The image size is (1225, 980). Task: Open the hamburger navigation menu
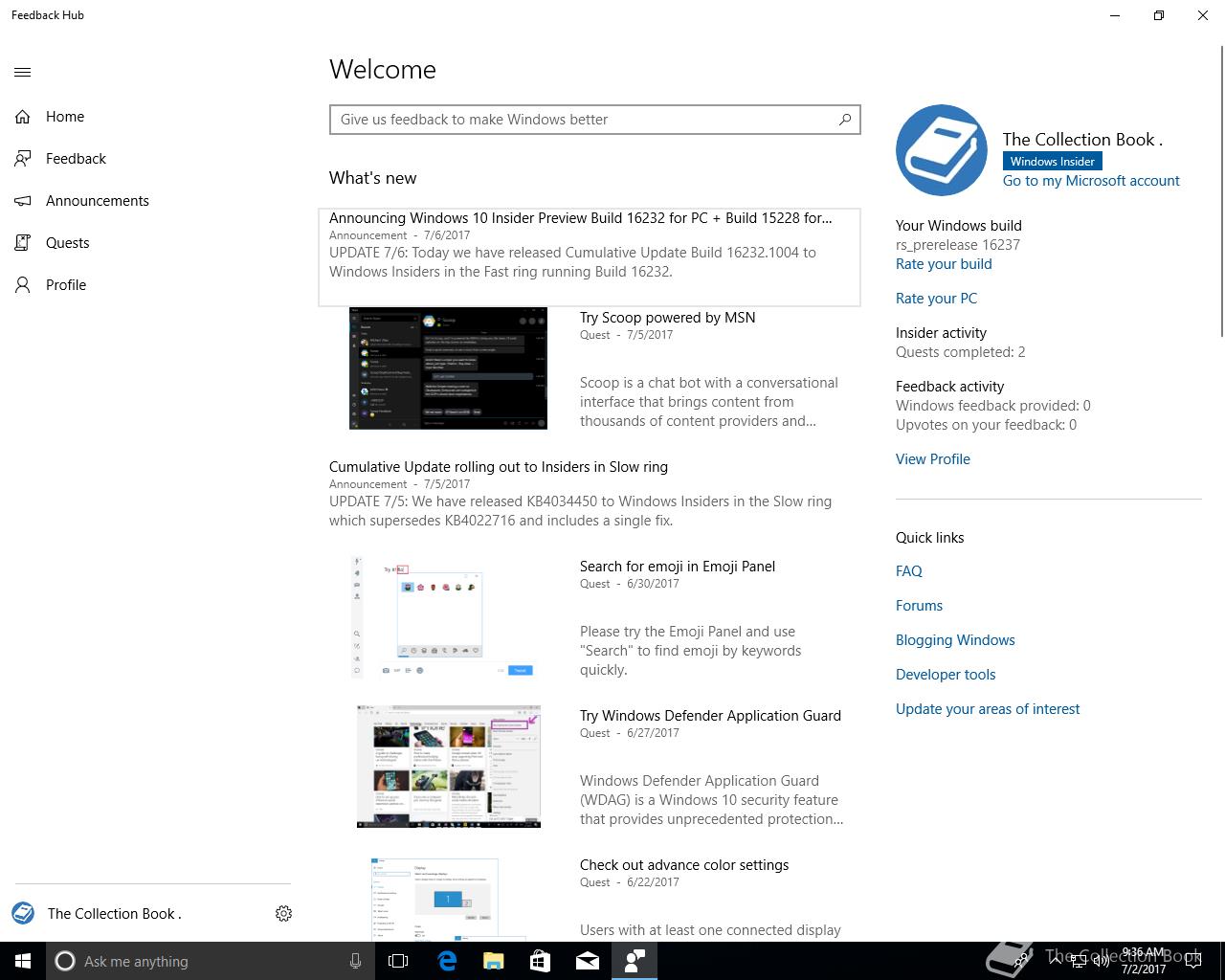(x=23, y=72)
